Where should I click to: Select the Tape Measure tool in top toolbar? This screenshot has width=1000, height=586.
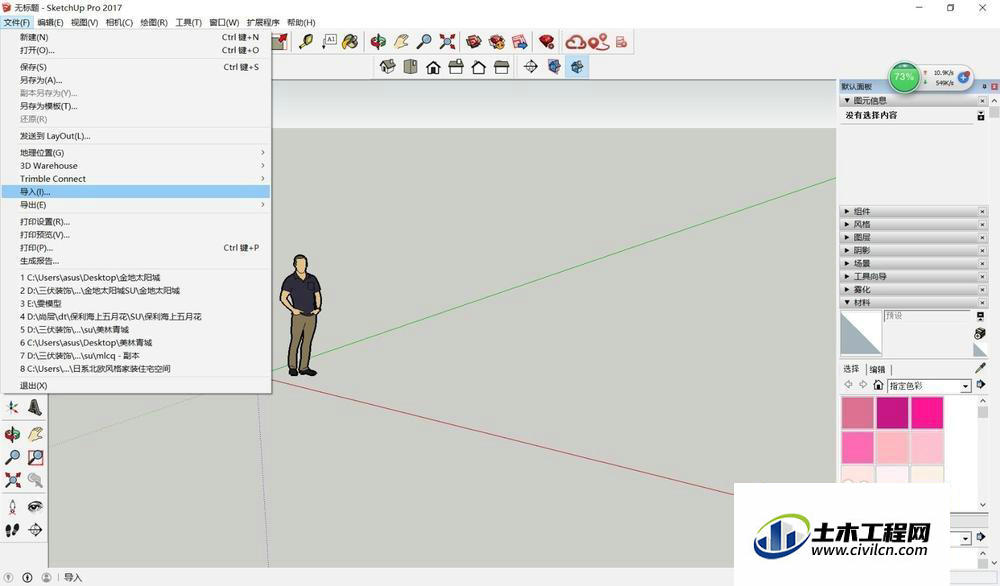pos(306,42)
